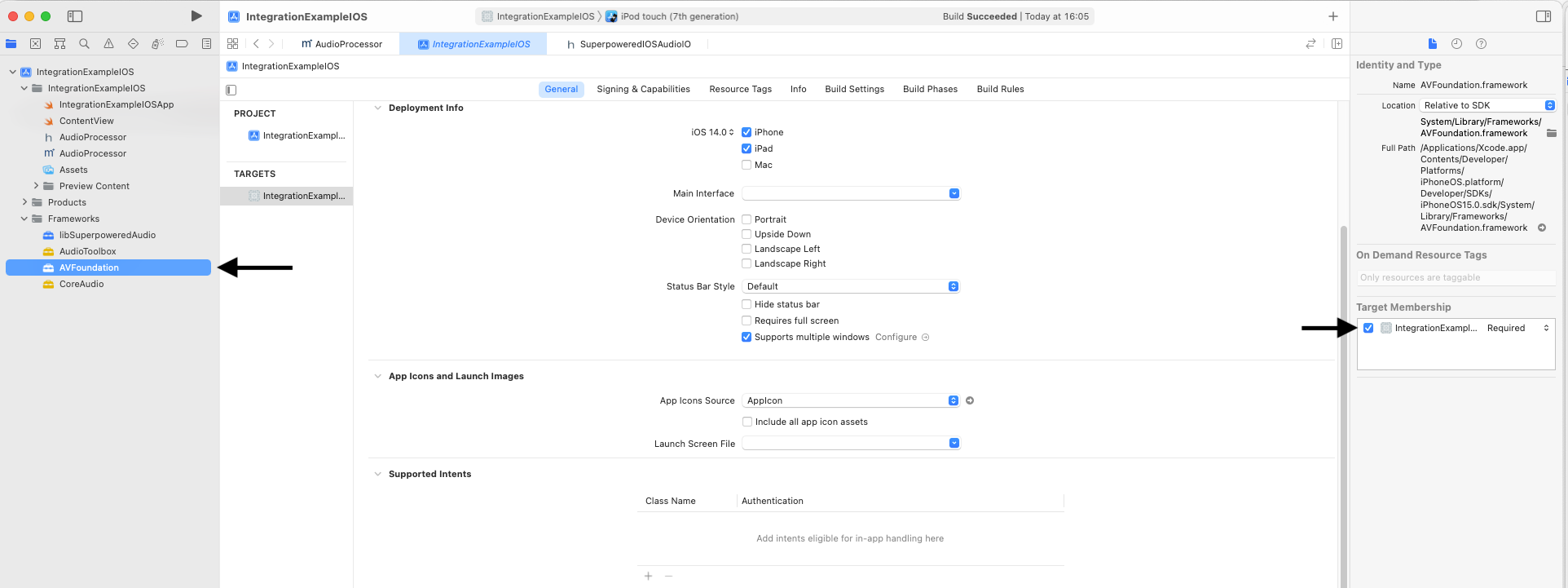Viewport: 1568px width, 588px height.
Task: Show the File inspector
Action: tap(1433, 44)
